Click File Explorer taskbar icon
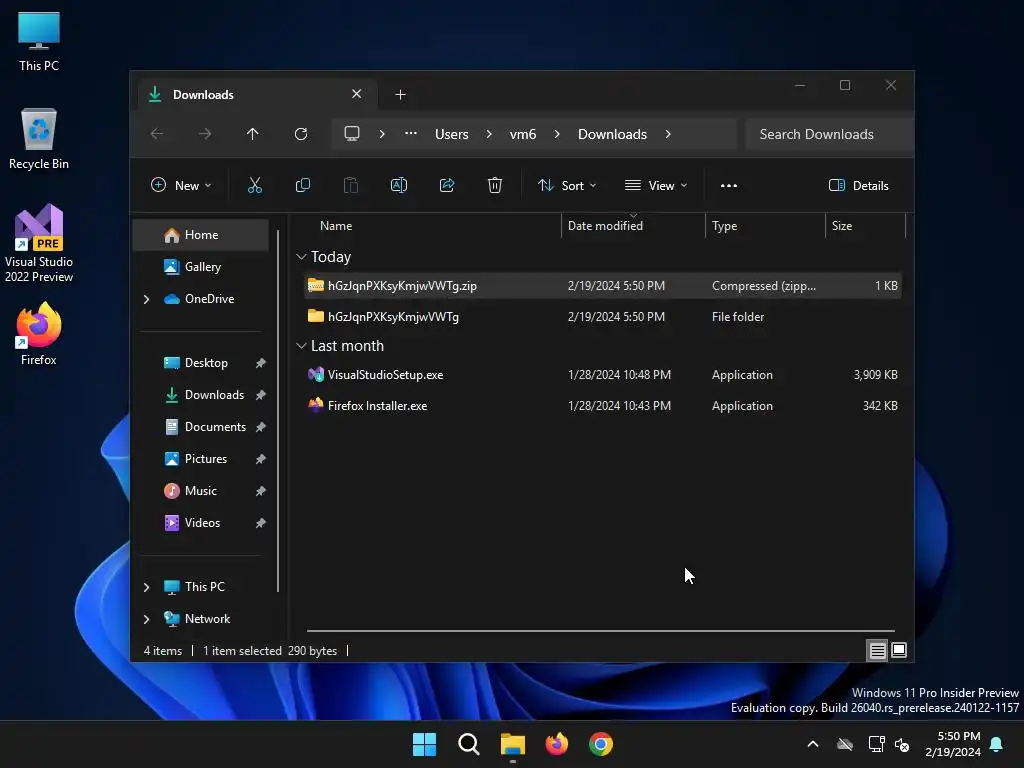The width and height of the screenshot is (1024, 768). pos(513,744)
